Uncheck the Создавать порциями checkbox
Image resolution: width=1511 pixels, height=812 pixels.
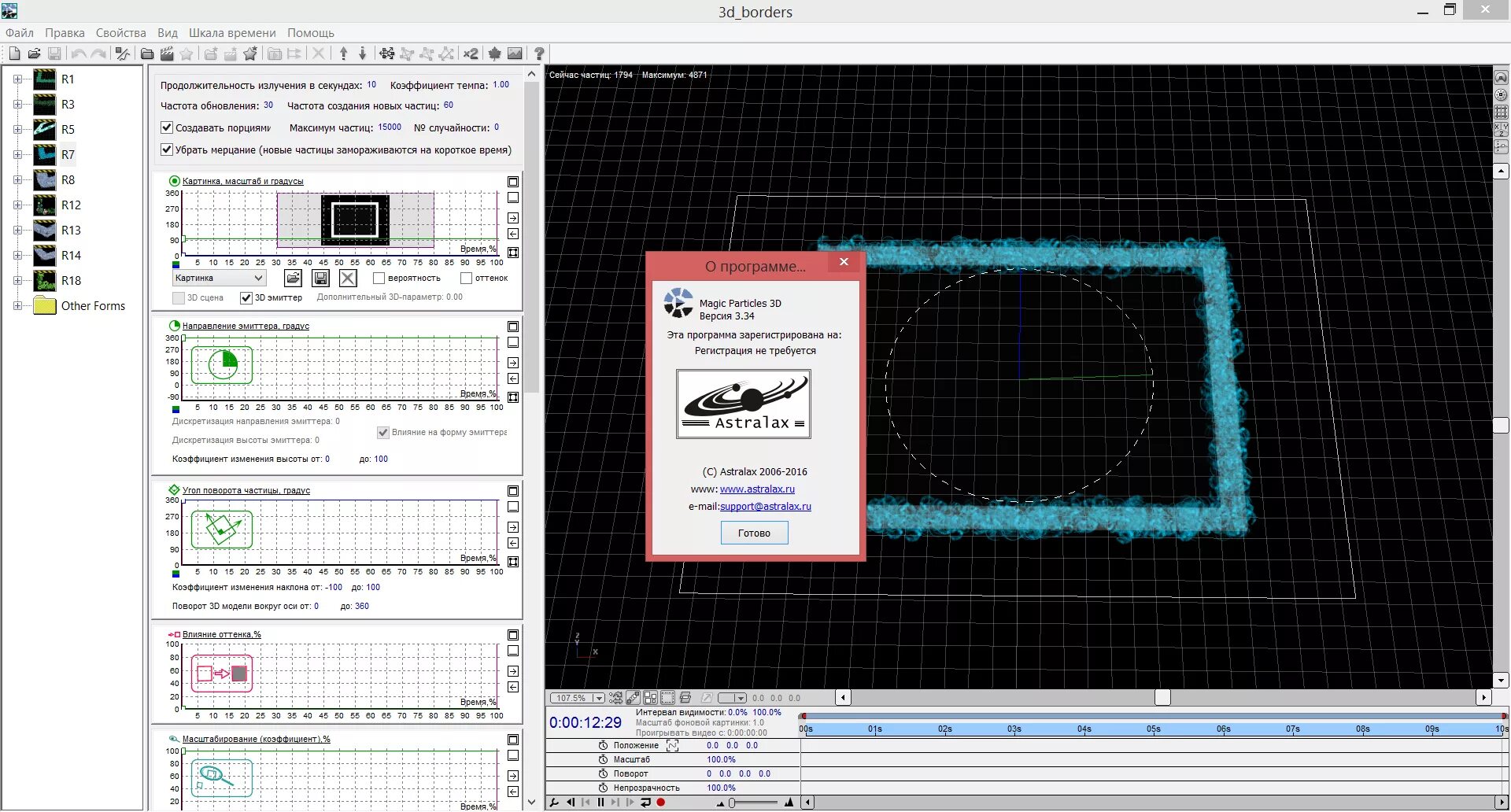click(167, 127)
